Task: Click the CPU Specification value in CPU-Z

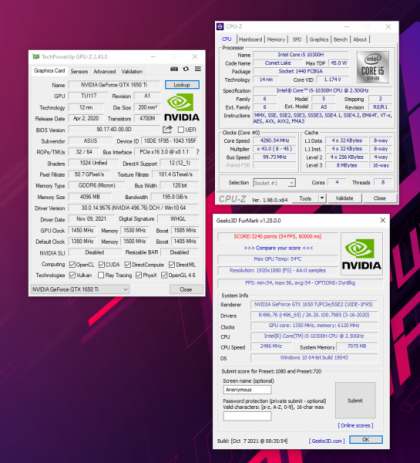Action: click(x=323, y=90)
